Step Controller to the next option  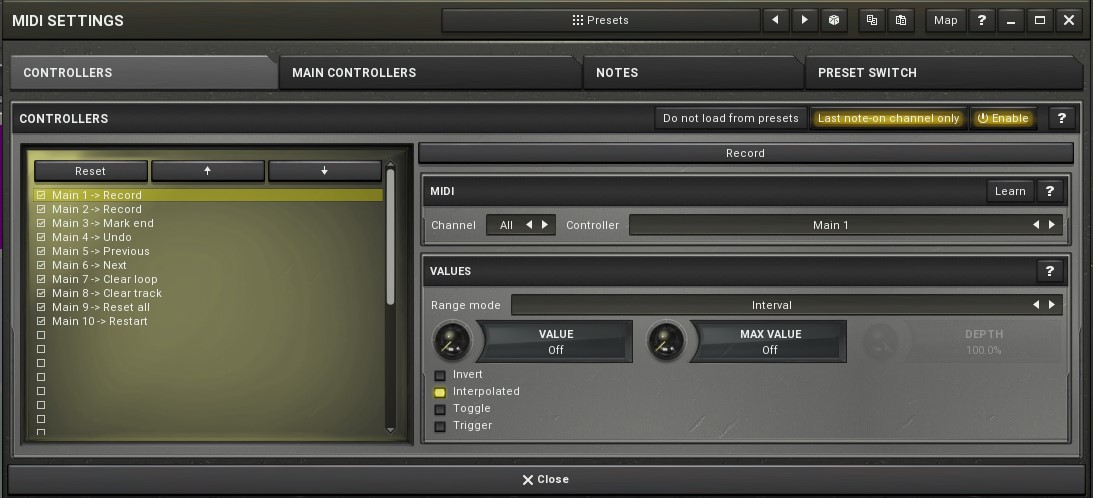click(1052, 225)
